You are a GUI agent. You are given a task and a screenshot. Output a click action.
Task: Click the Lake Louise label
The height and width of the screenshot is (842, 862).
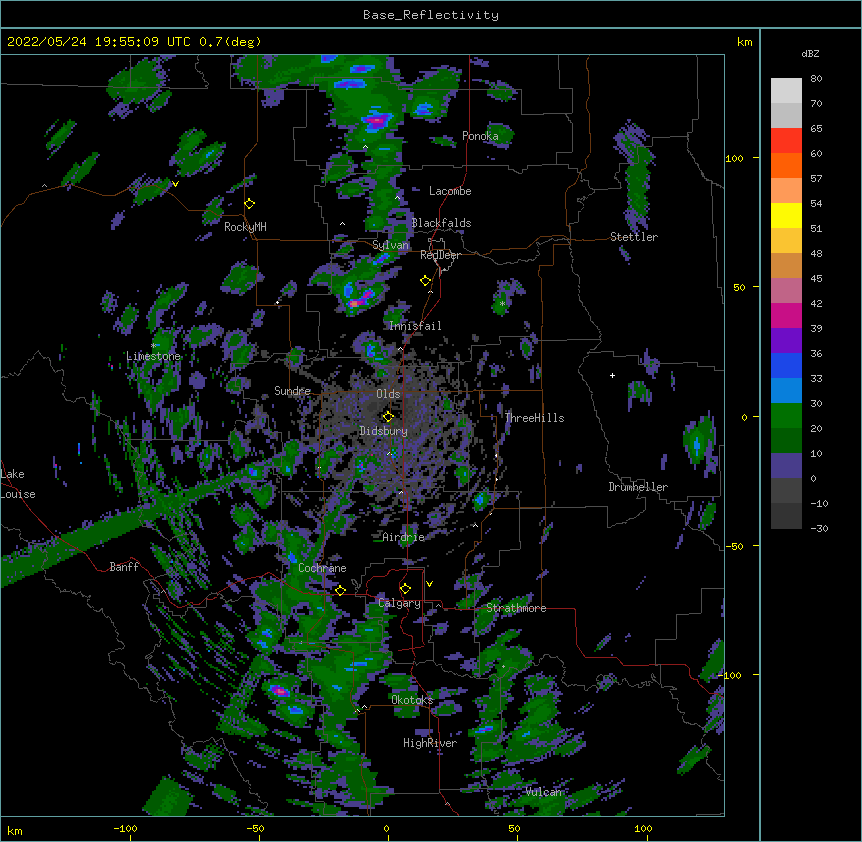[18, 484]
